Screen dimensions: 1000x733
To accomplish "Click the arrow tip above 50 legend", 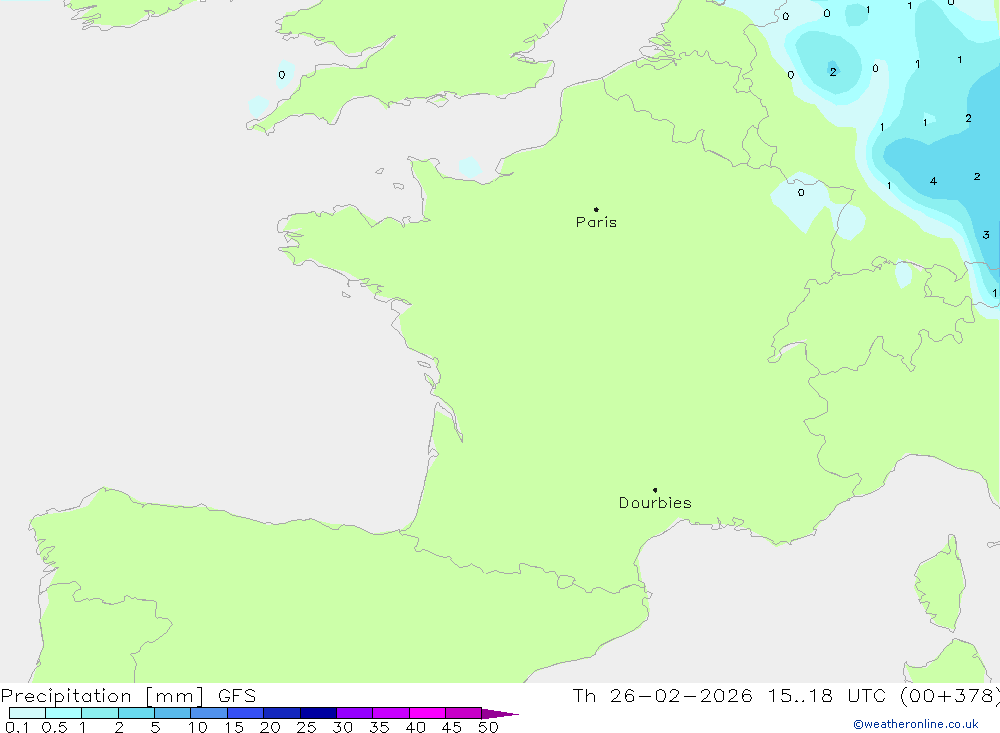I will click(x=500, y=713).
